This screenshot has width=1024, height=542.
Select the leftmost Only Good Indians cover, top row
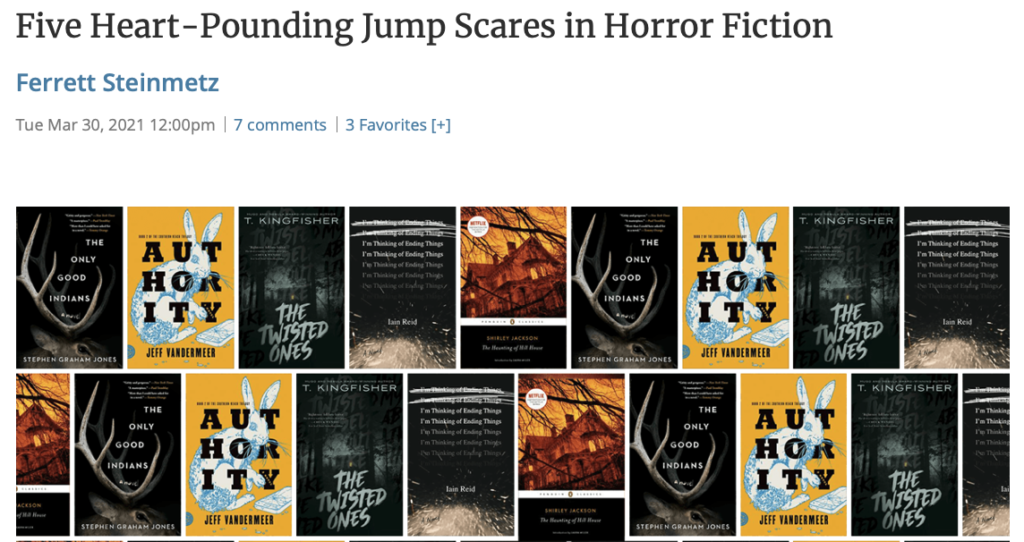pos(69,287)
